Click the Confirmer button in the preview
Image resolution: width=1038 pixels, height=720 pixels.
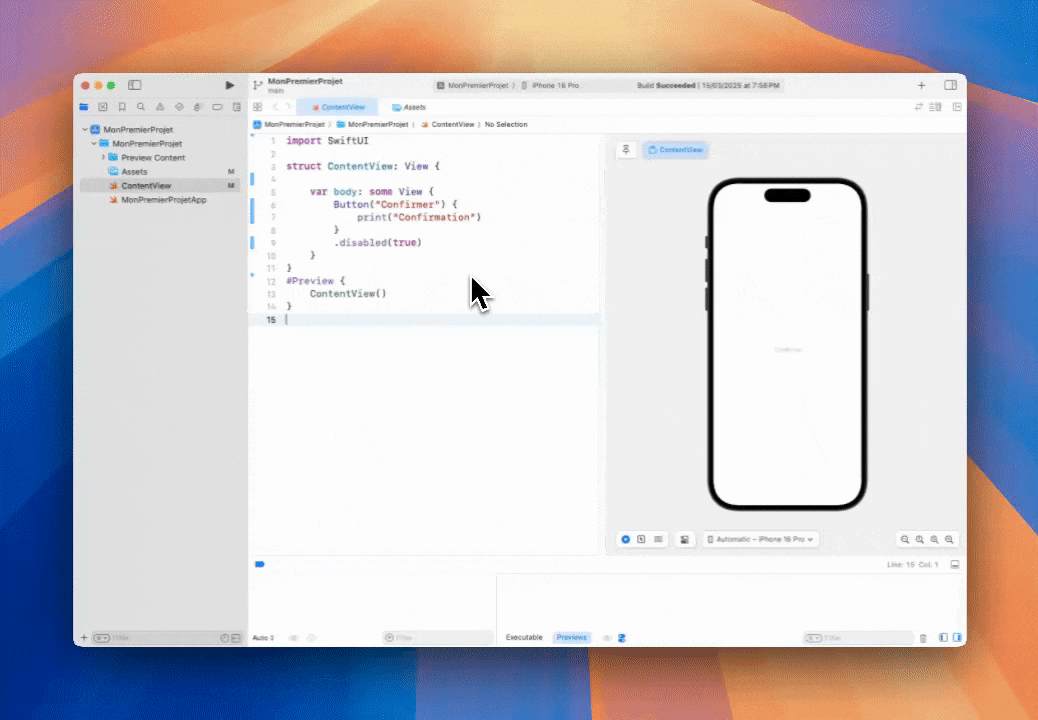(788, 349)
